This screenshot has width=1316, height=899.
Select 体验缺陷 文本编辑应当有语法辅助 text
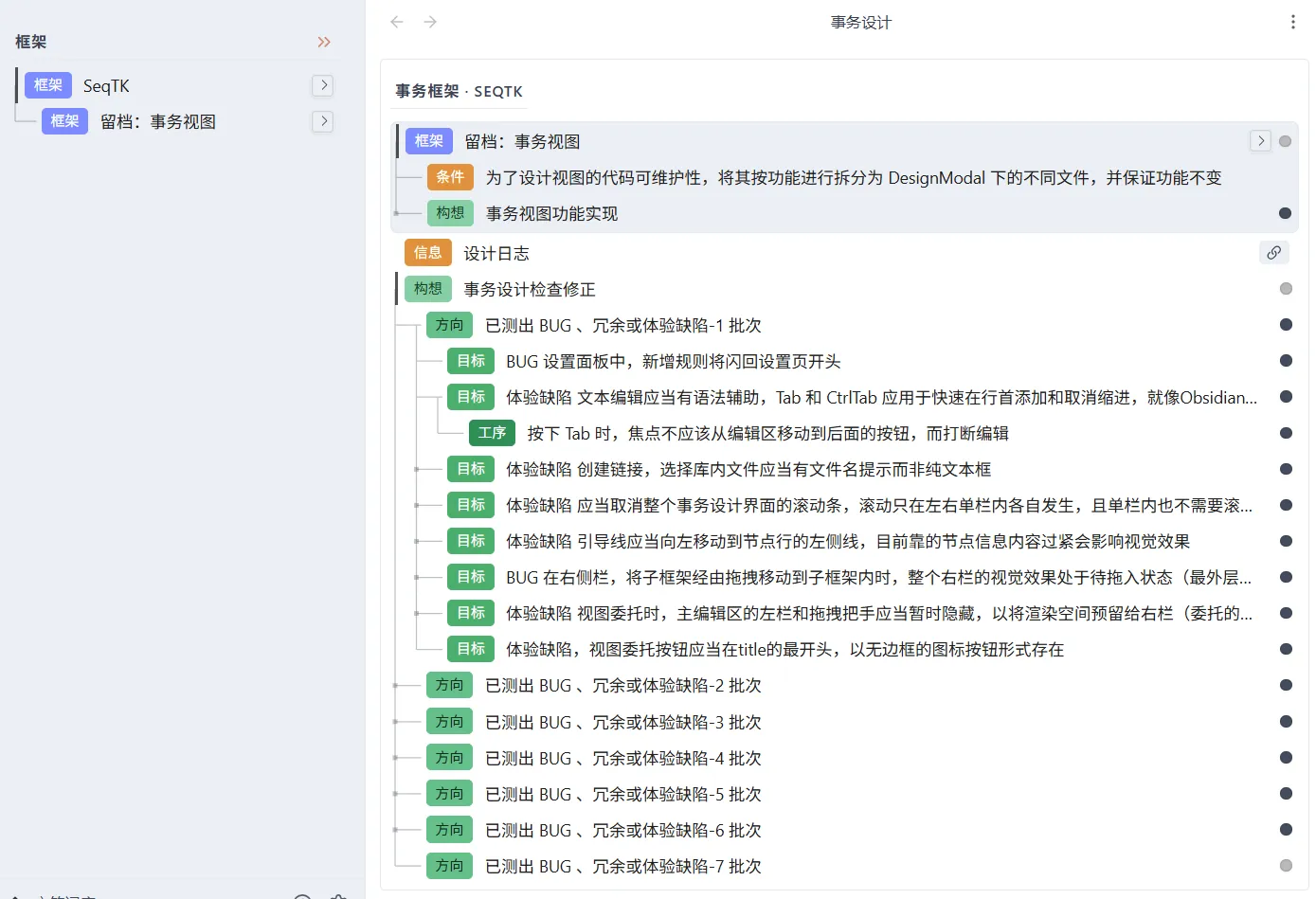(x=882, y=398)
